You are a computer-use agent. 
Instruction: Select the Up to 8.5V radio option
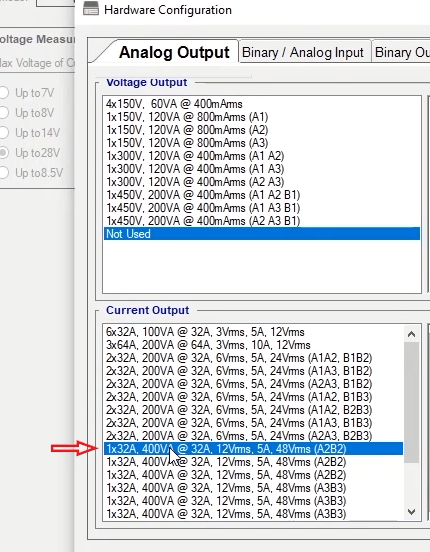coord(4,173)
